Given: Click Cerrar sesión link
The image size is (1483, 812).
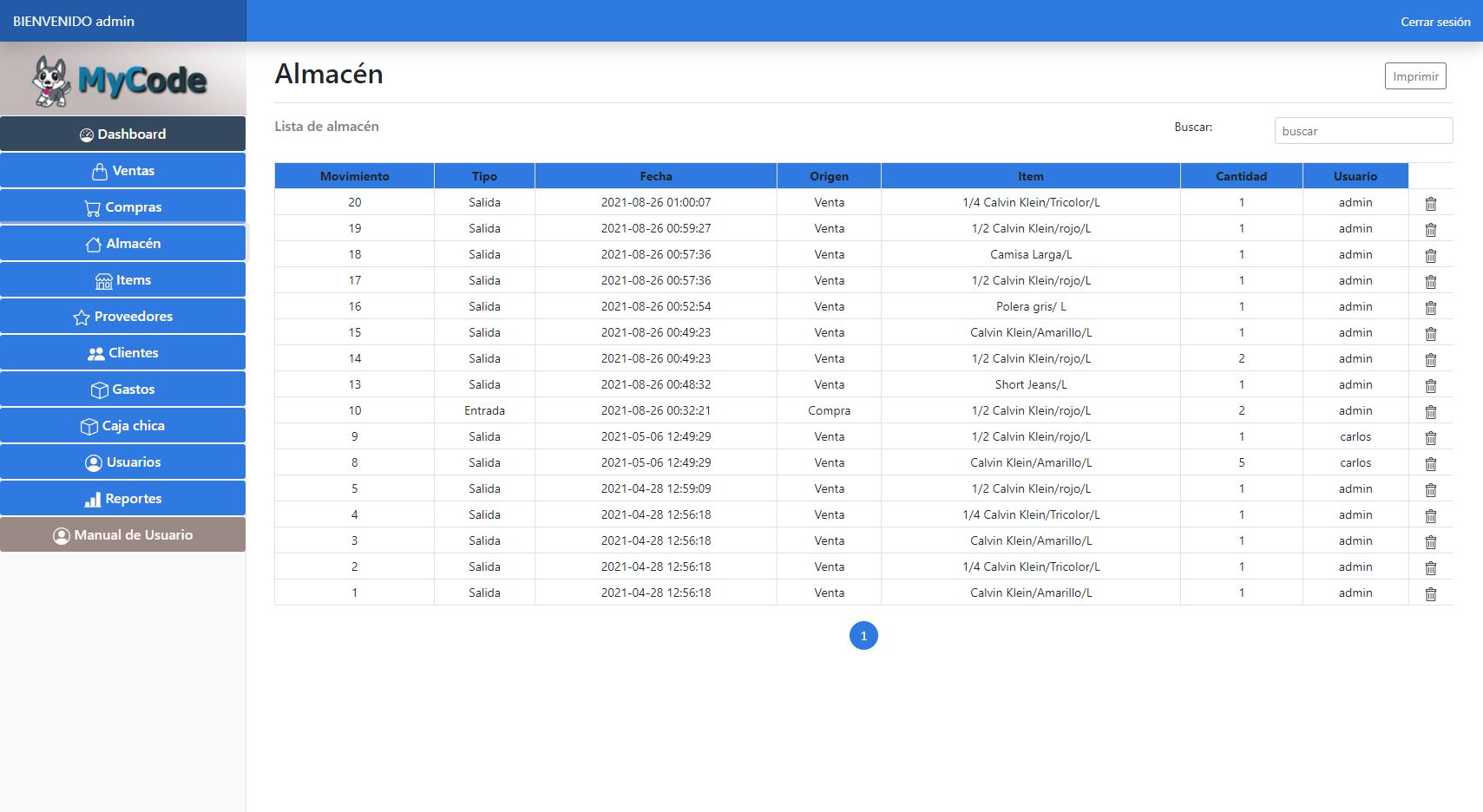Looking at the screenshot, I should pos(1434,22).
